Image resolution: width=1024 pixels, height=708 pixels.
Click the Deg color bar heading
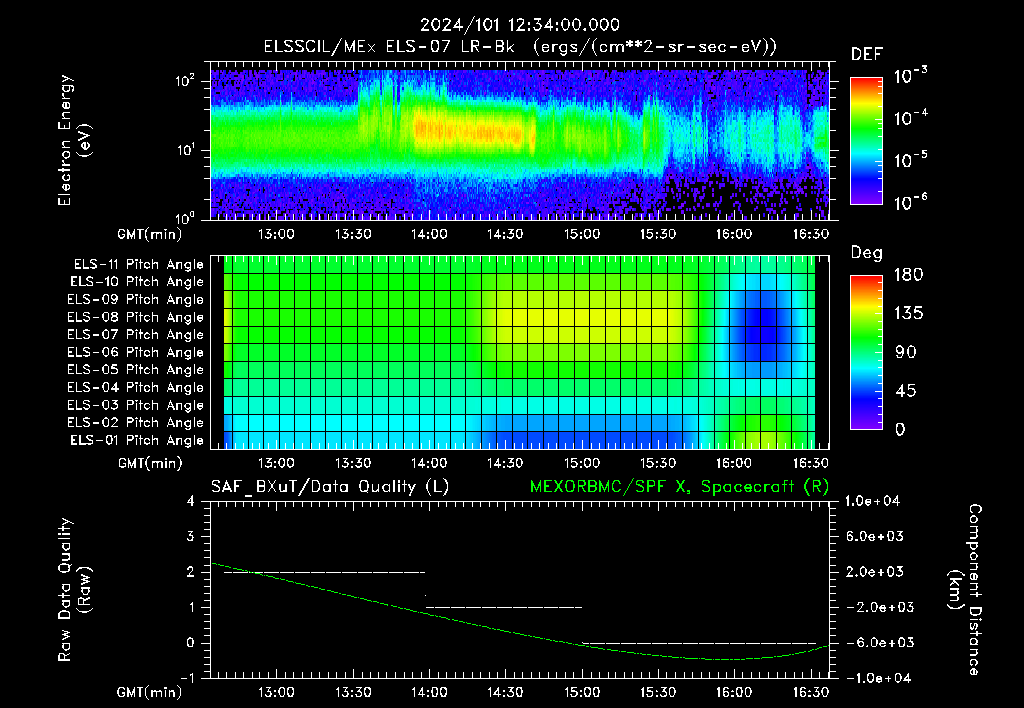click(867, 253)
